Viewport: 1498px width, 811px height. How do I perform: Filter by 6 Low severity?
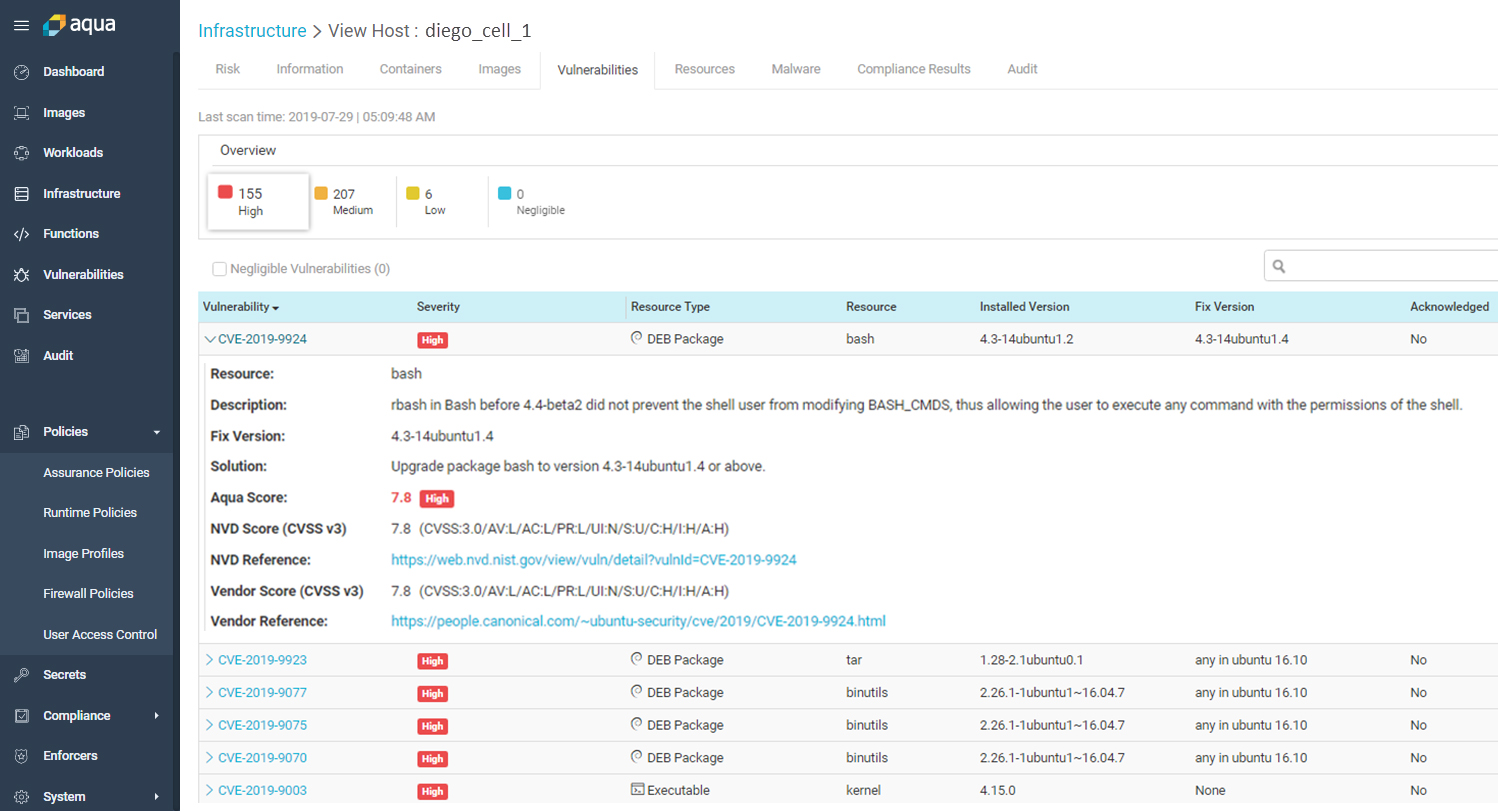coord(427,202)
